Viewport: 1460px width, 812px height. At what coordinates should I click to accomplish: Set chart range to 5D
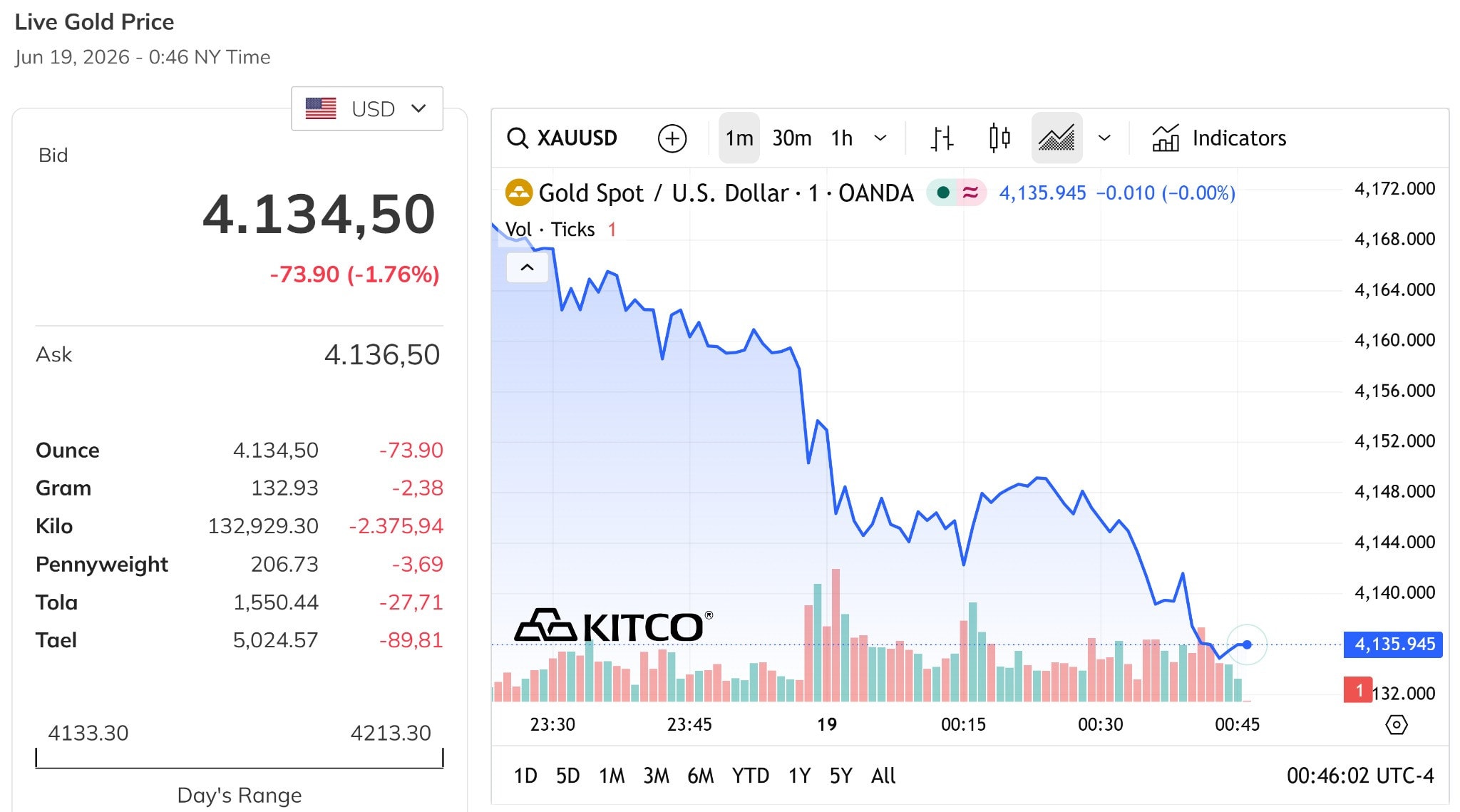(x=567, y=776)
